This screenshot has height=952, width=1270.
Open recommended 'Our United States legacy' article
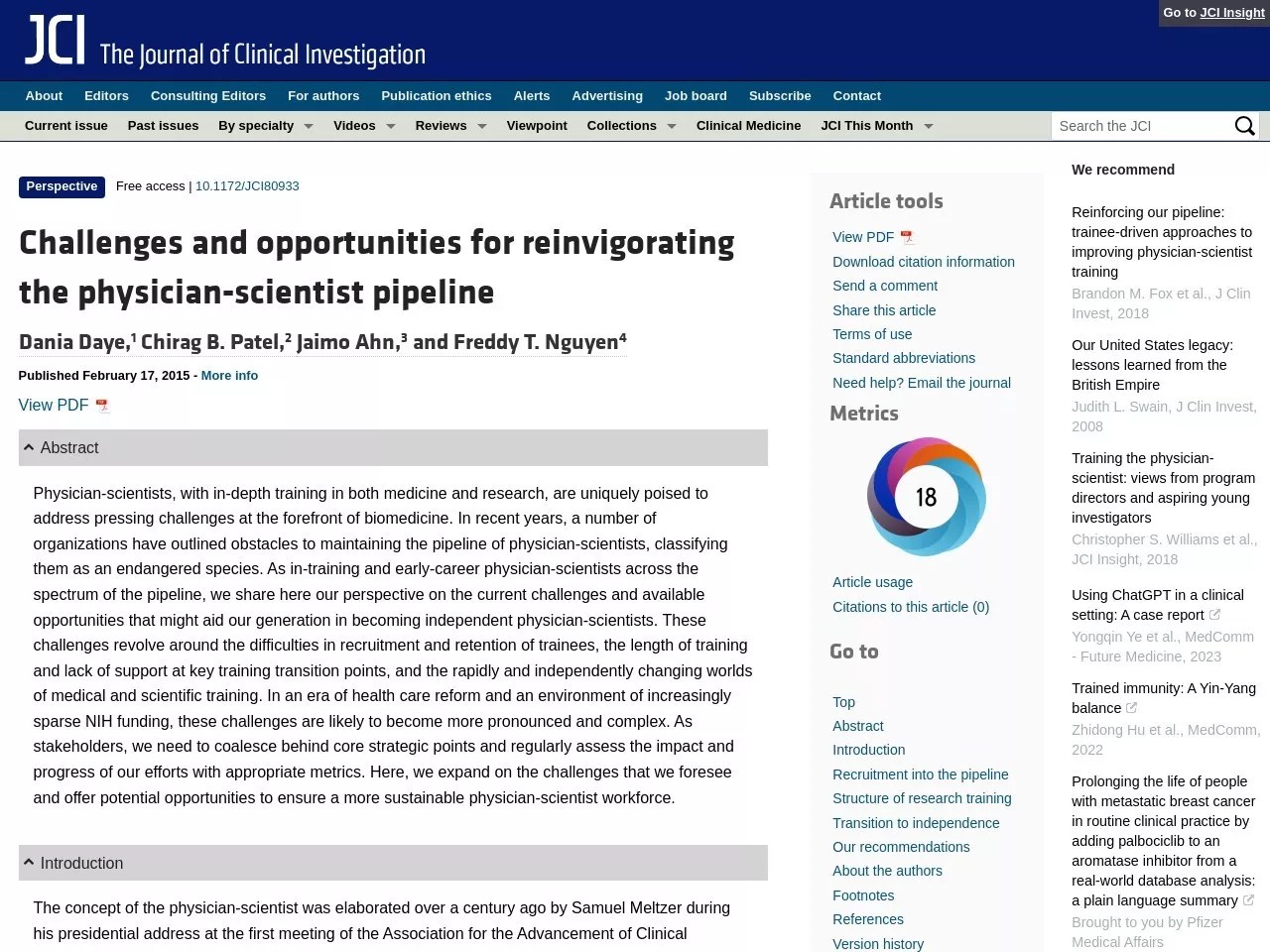[1152, 365]
